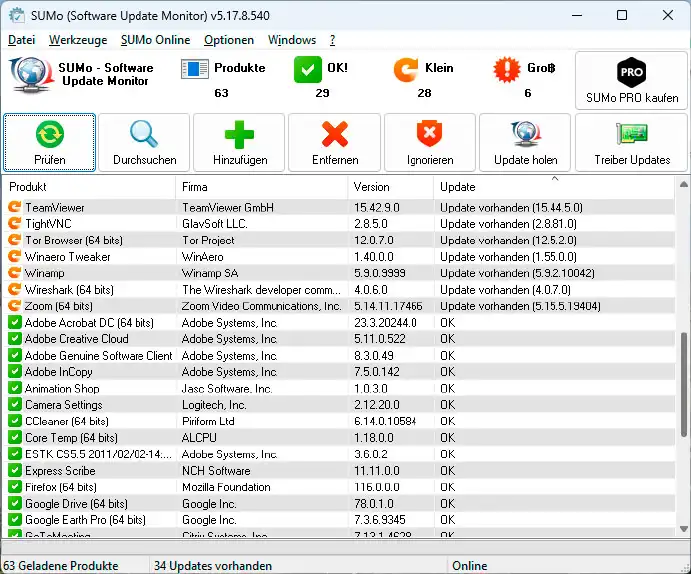Select the Firefox (64 bits) entry

(61, 487)
